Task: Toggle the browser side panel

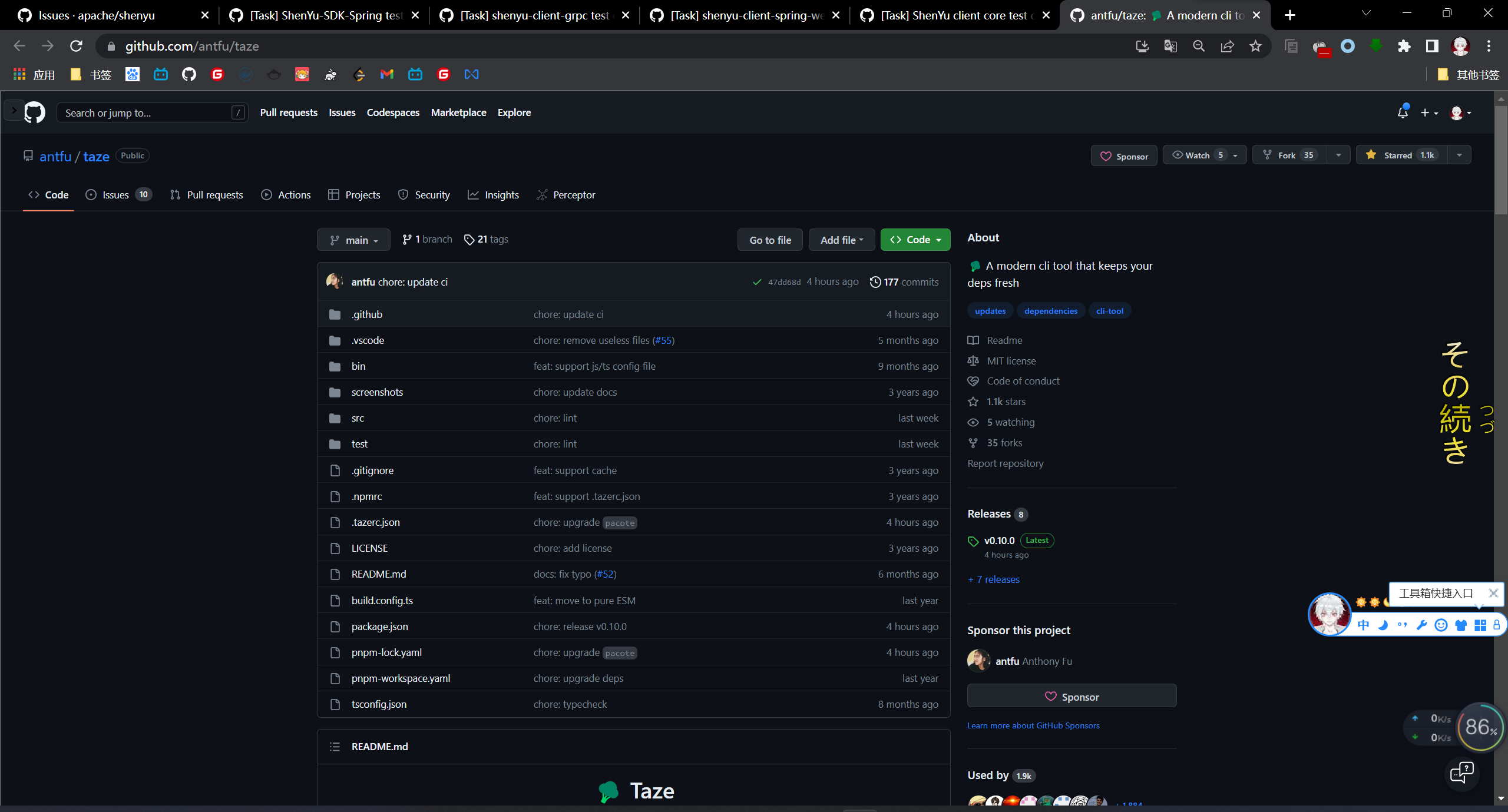Action: 1432,46
